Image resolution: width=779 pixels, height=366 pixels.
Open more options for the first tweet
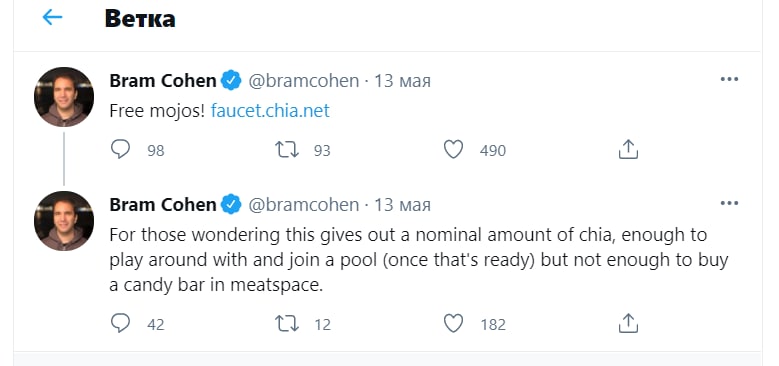(x=729, y=79)
